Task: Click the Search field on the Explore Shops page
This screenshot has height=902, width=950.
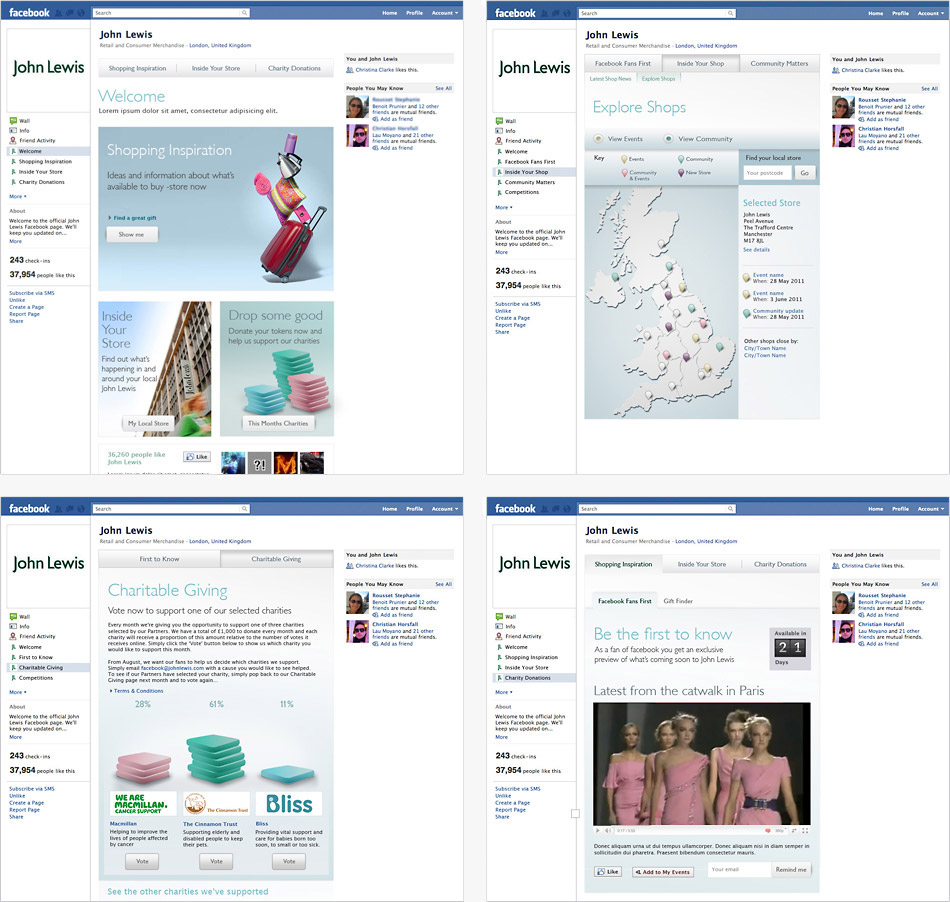Action: click(657, 13)
